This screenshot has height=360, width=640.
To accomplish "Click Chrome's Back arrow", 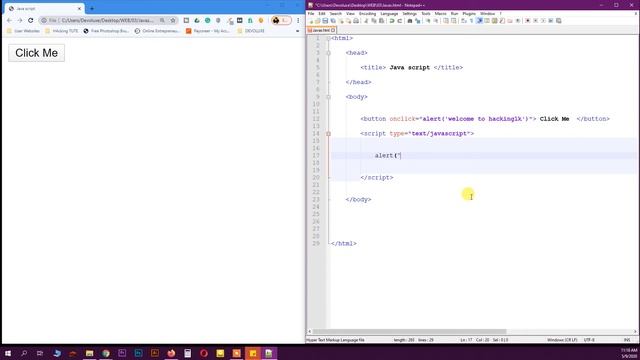I will point(9,20).
